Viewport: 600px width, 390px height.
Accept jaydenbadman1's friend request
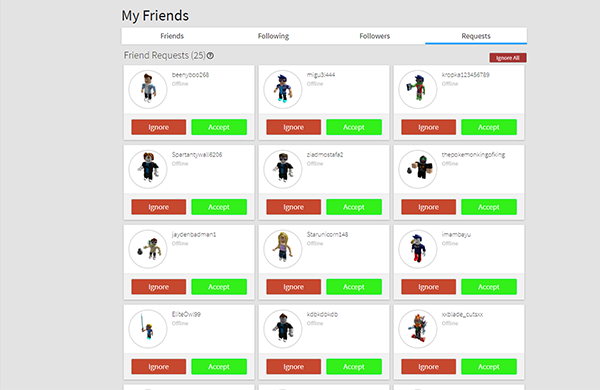click(x=219, y=287)
